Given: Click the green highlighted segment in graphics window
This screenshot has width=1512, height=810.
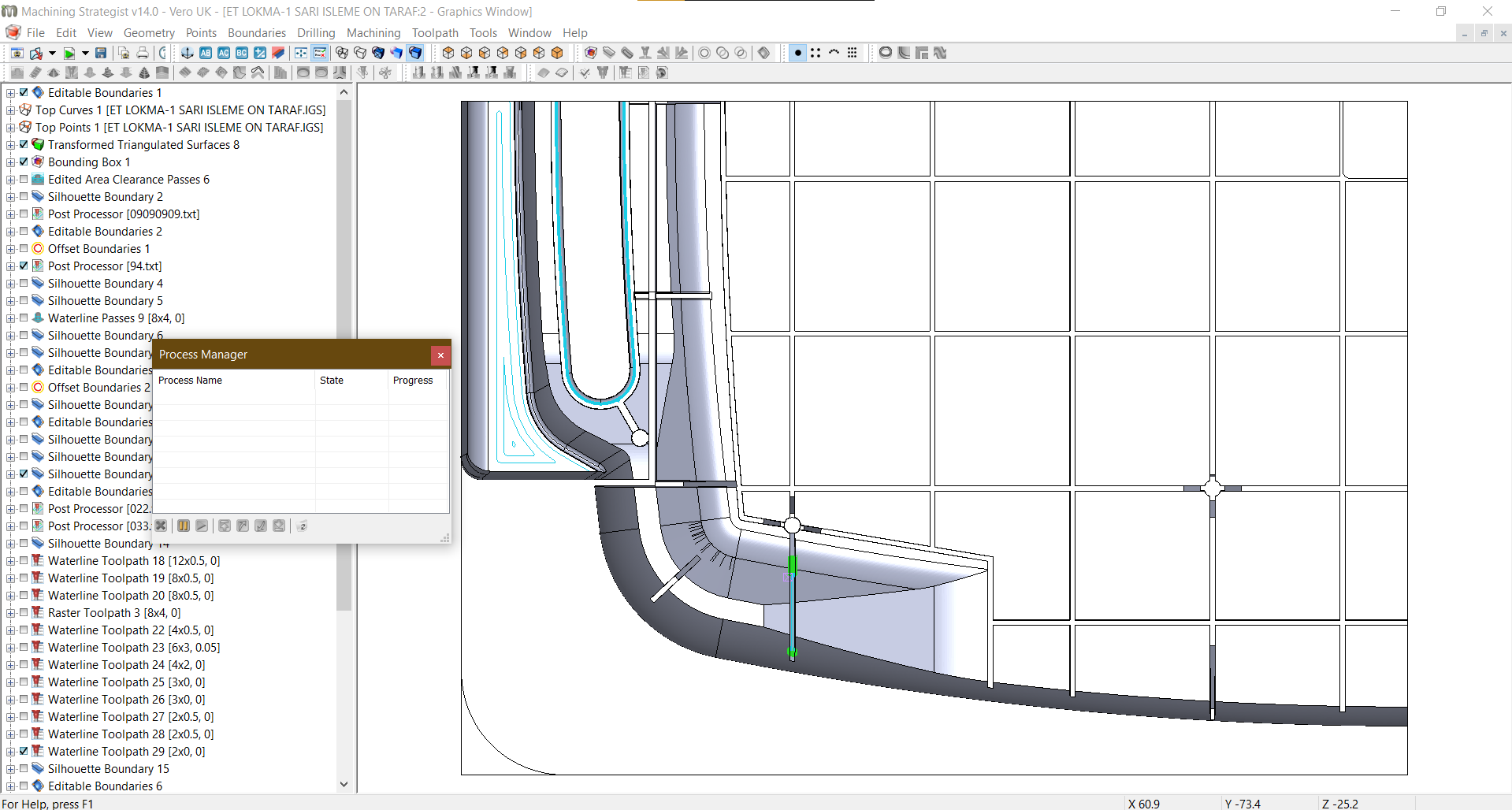Looking at the screenshot, I should click(793, 565).
